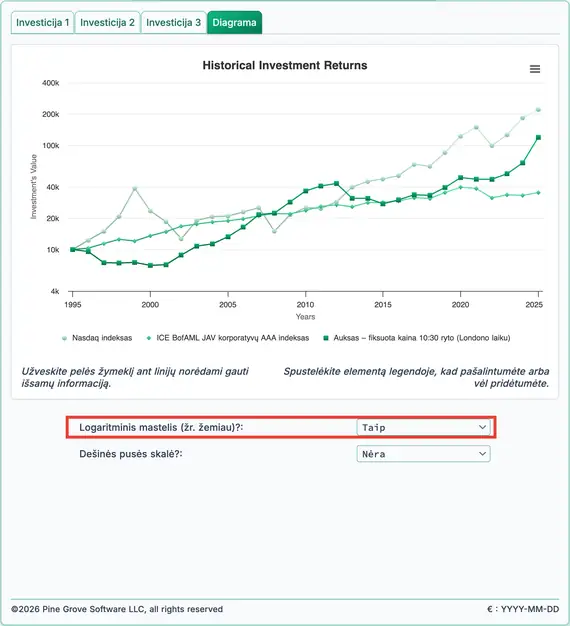Screen dimensions: 570x626
Task: Switch to the Investicija 1 tab
Action: (42, 23)
